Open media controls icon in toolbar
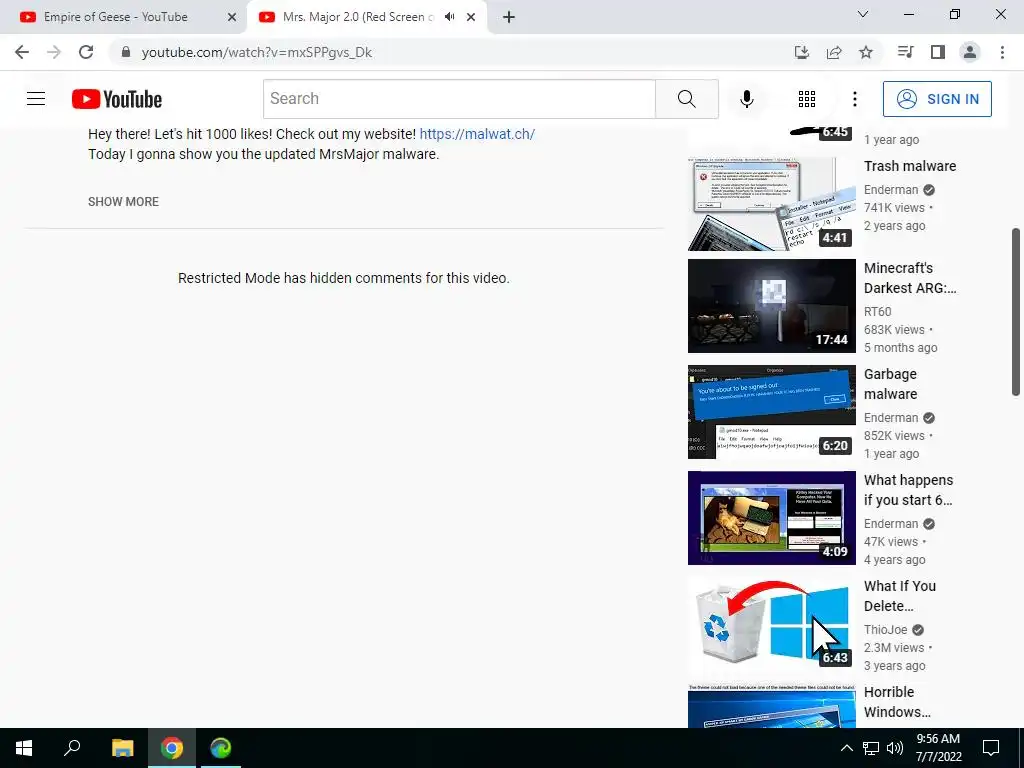1024x768 pixels. coord(905,52)
